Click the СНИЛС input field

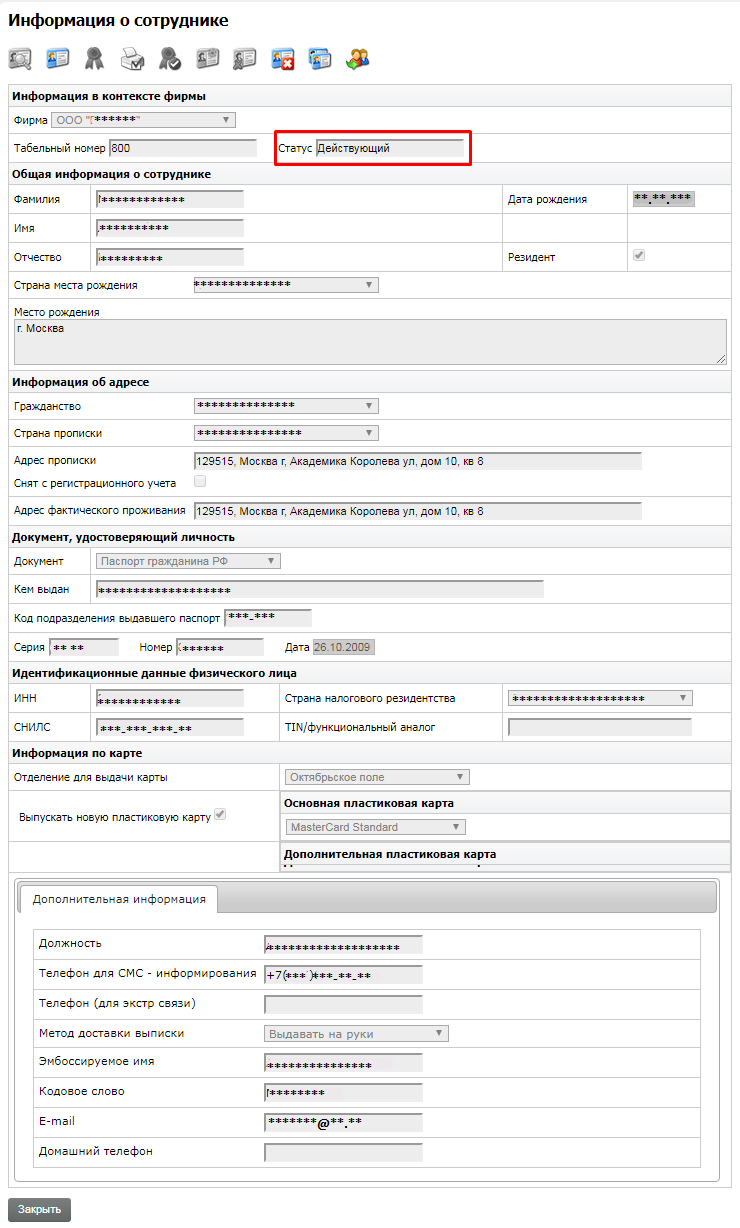coord(170,727)
